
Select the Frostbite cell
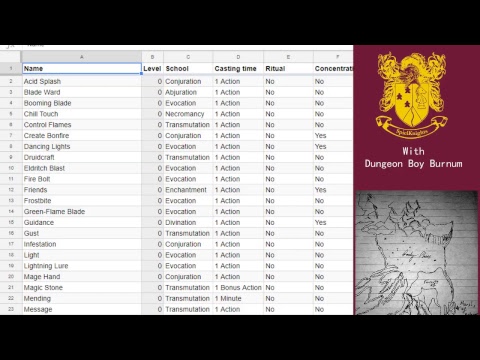(82, 201)
